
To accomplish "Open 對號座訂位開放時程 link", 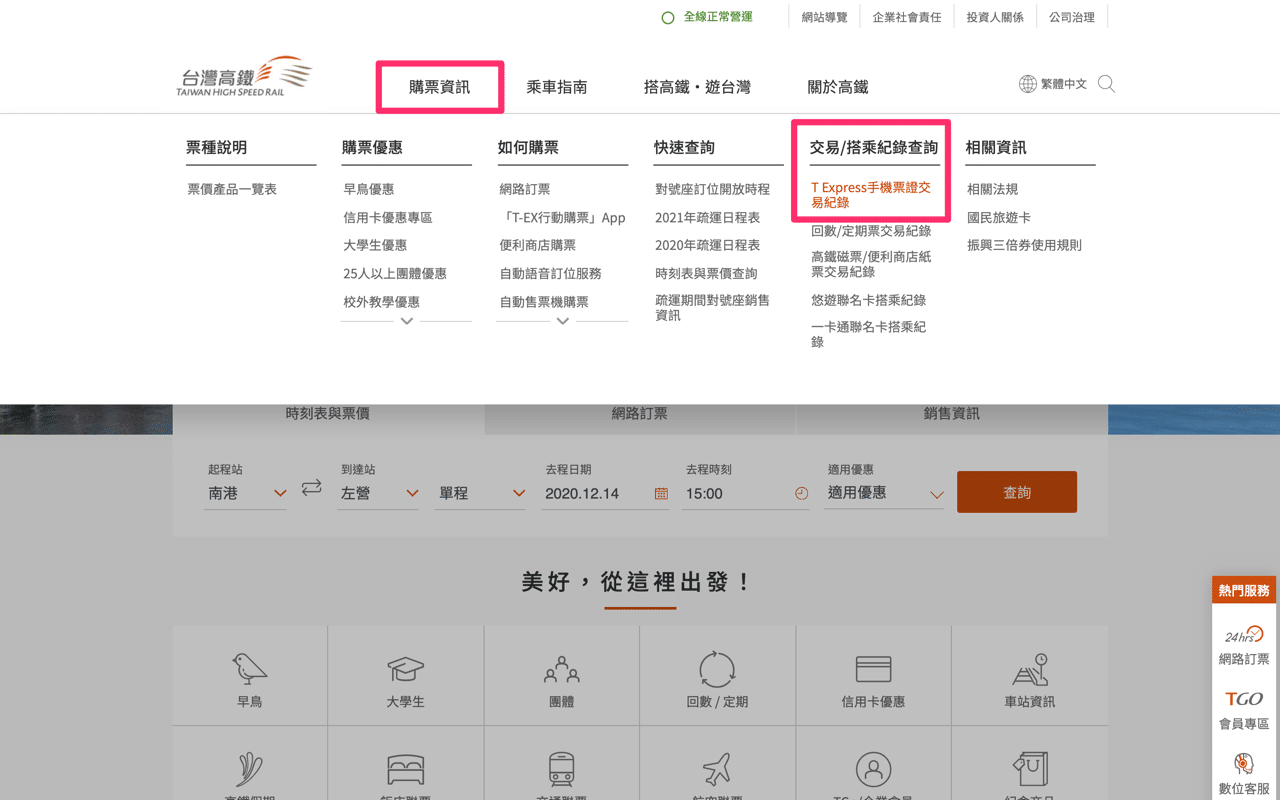I will (713, 189).
